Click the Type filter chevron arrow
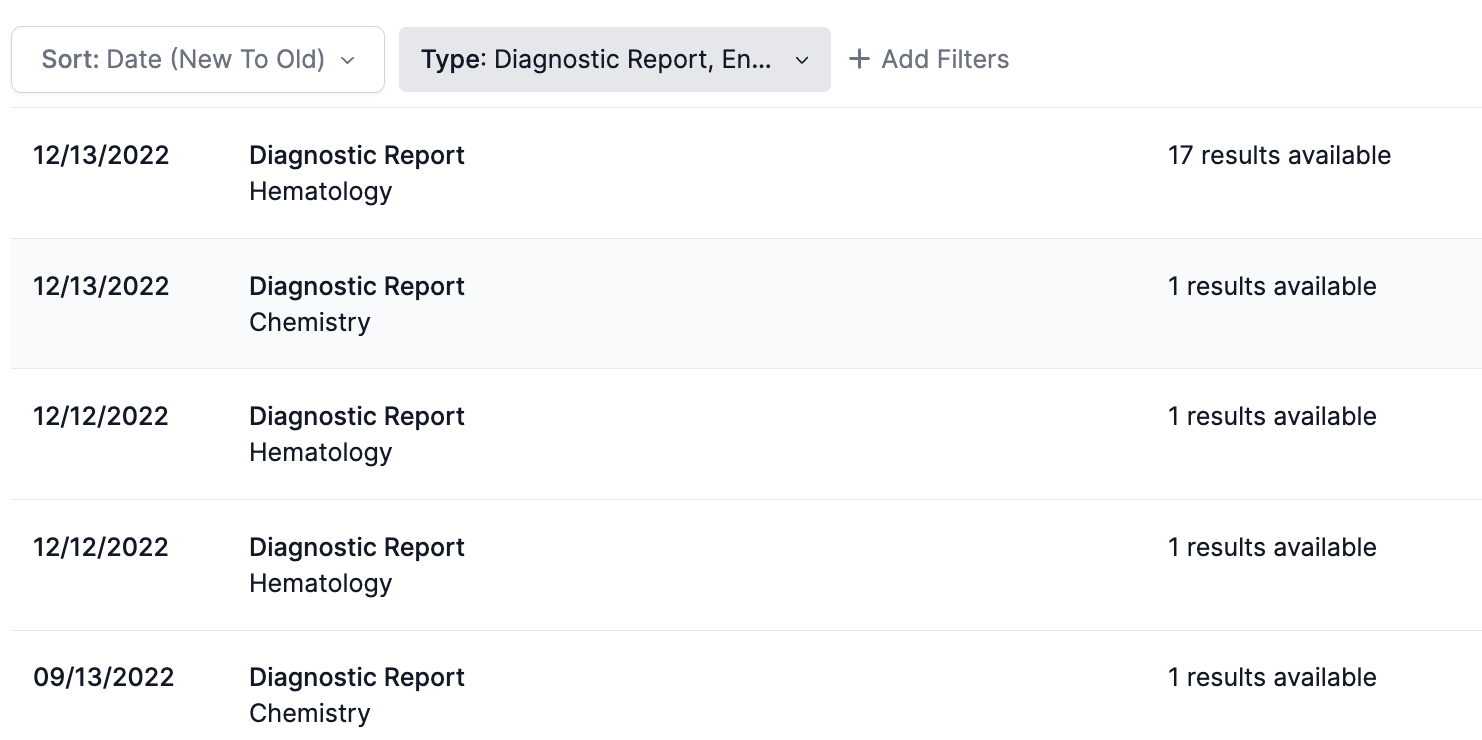Image resolution: width=1482 pixels, height=740 pixels. [801, 60]
